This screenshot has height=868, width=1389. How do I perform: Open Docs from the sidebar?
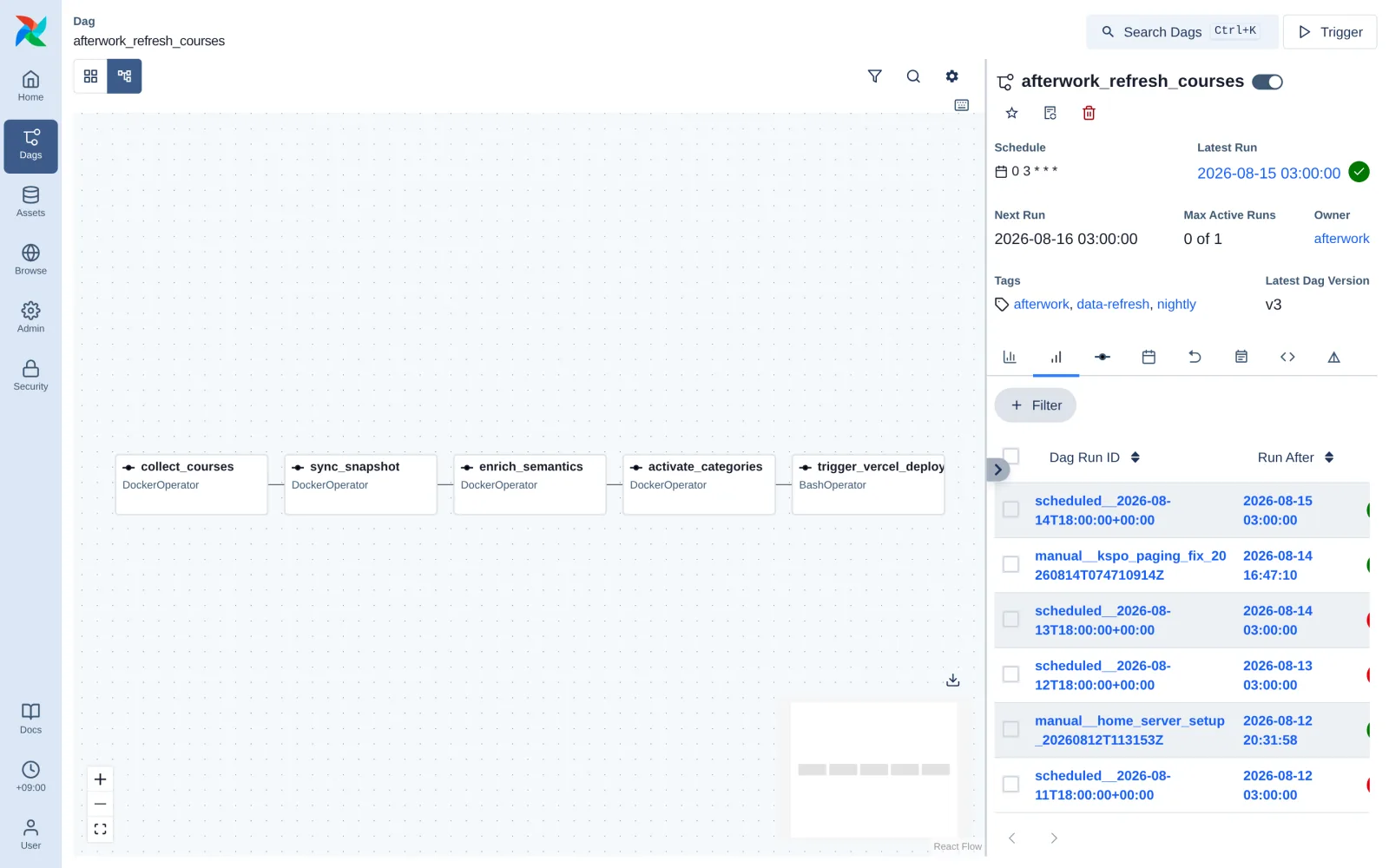pos(30,720)
